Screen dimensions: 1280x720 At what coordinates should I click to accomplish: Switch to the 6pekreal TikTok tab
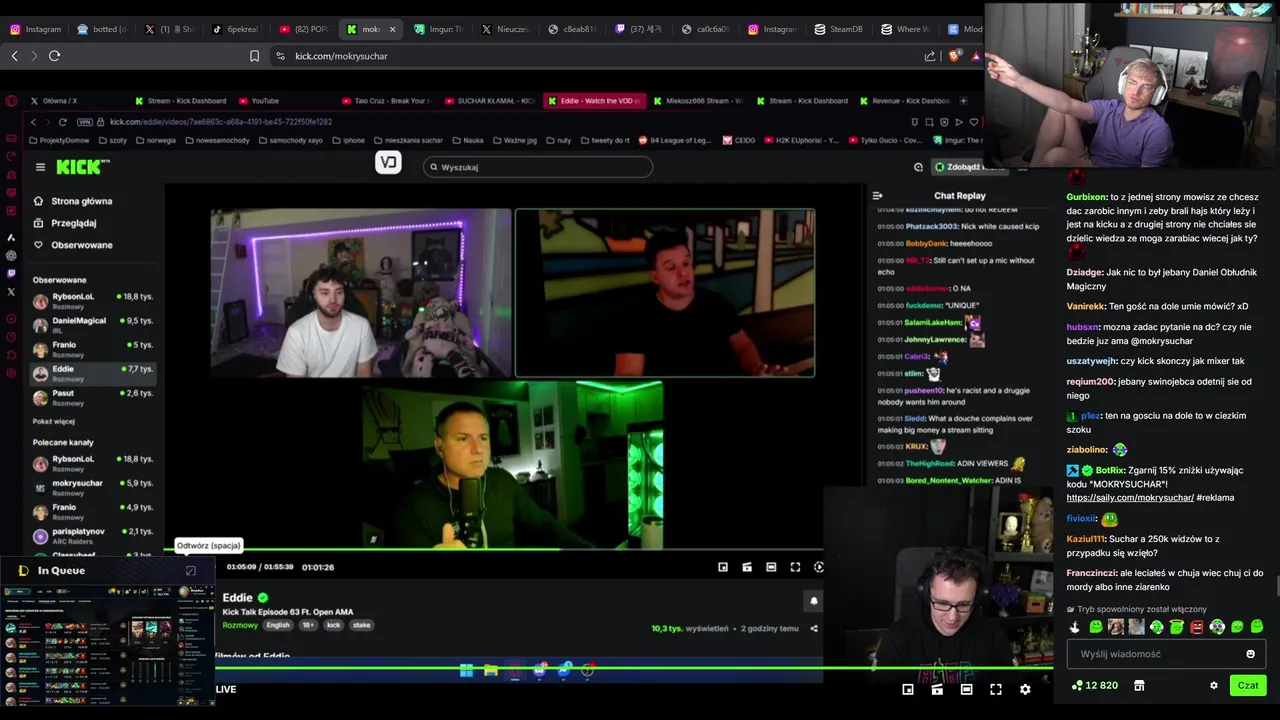(x=236, y=29)
